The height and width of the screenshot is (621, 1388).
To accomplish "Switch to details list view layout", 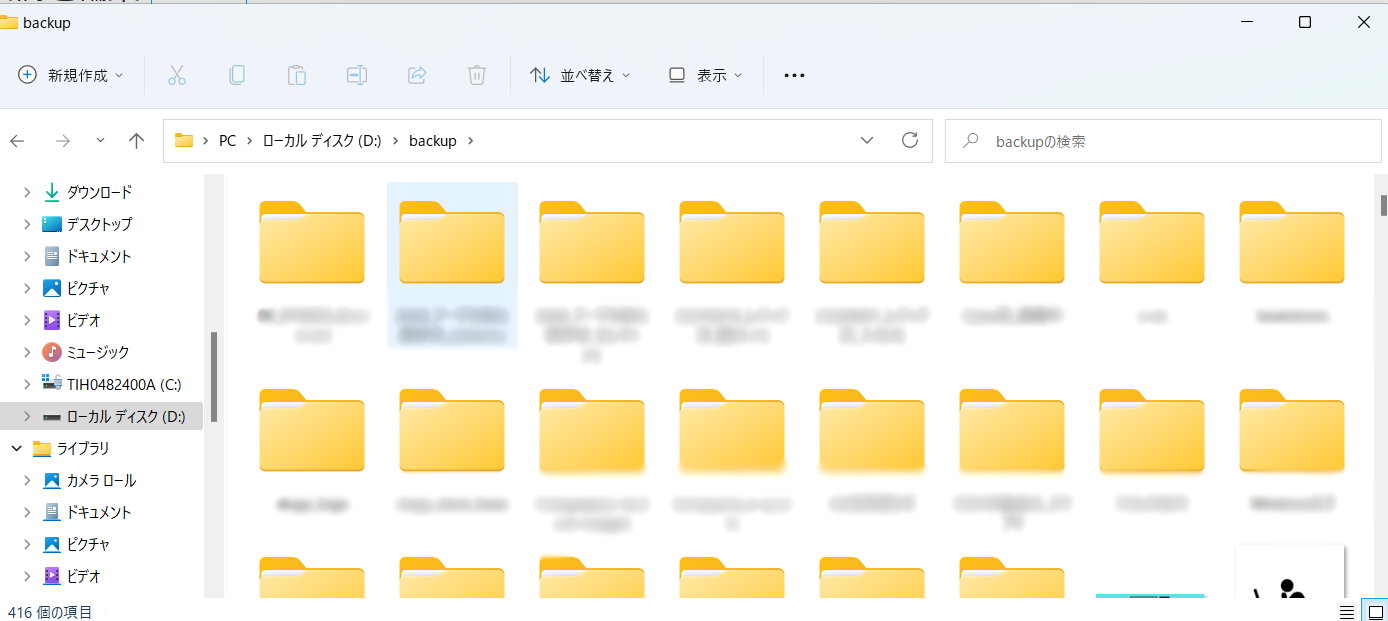I will [1347, 612].
